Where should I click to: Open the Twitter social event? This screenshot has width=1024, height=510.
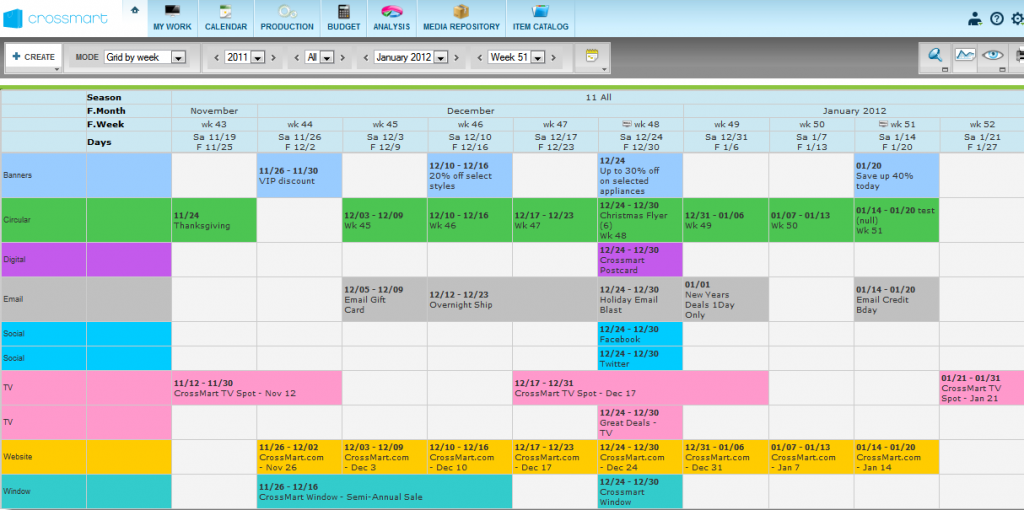[x=641, y=358]
